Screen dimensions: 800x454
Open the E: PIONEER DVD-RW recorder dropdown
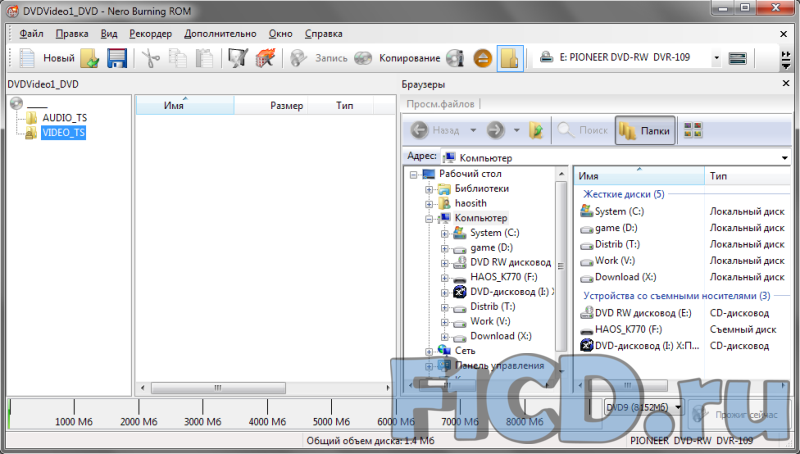point(716,58)
